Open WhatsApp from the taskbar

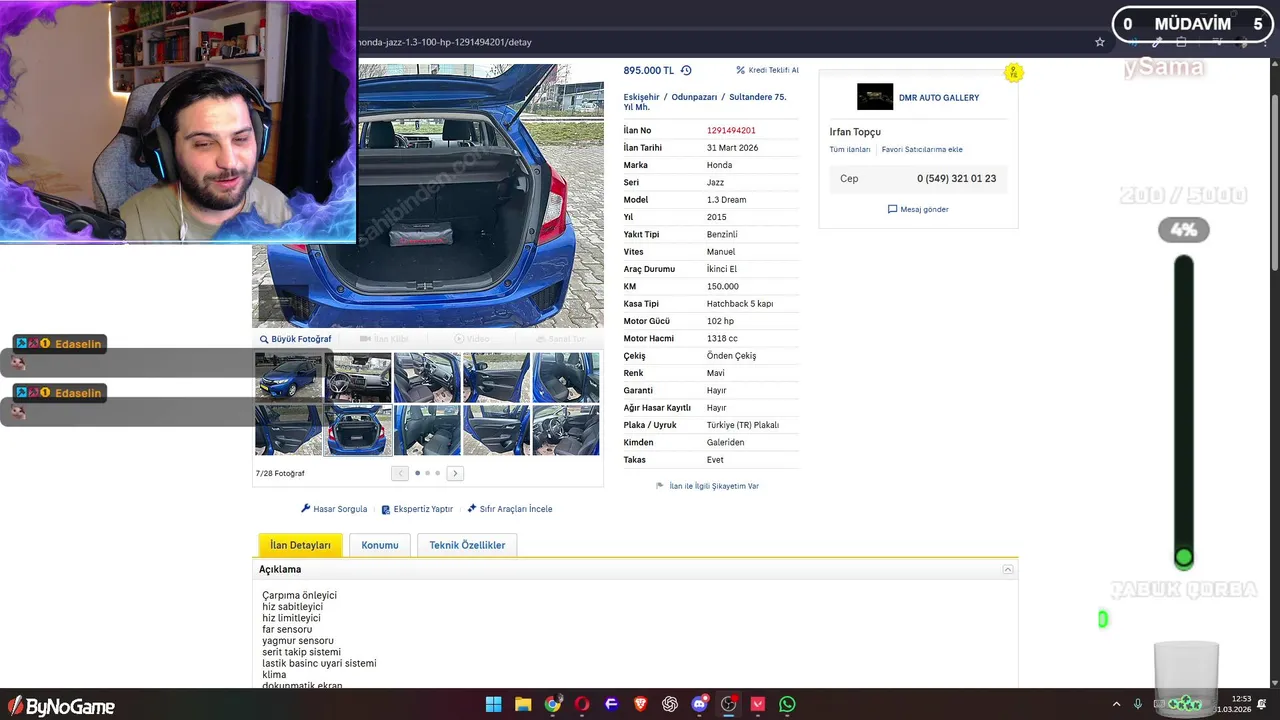coord(787,704)
